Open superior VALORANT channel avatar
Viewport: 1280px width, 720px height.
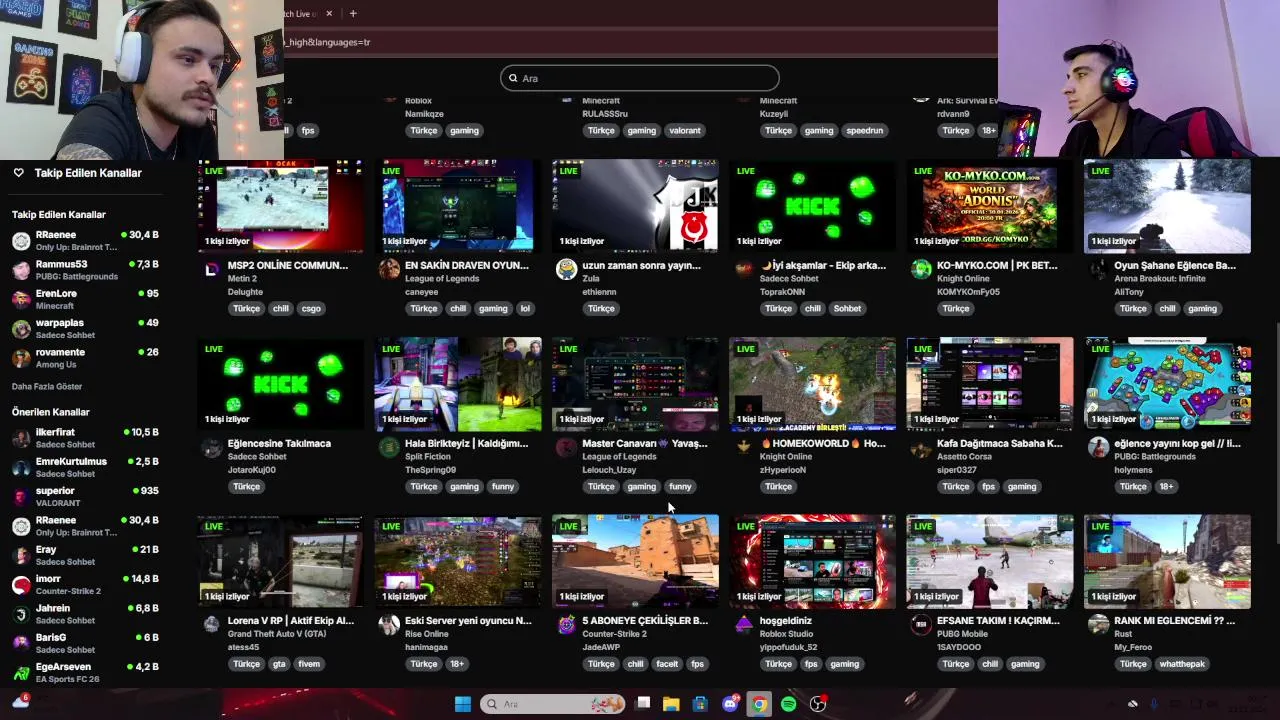[21, 497]
